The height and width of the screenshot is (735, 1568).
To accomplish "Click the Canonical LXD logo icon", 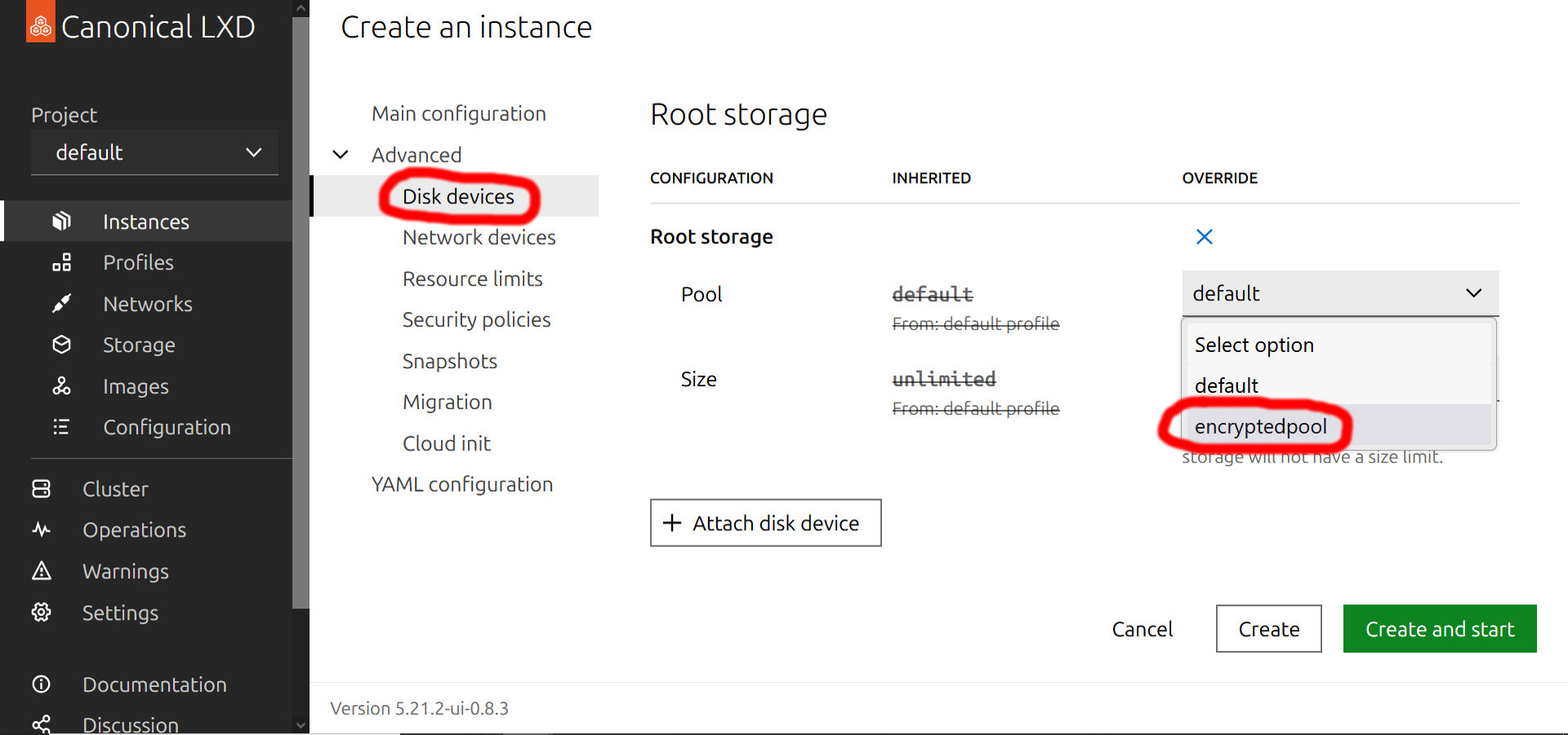I will pyautogui.click(x=41, y=23).
